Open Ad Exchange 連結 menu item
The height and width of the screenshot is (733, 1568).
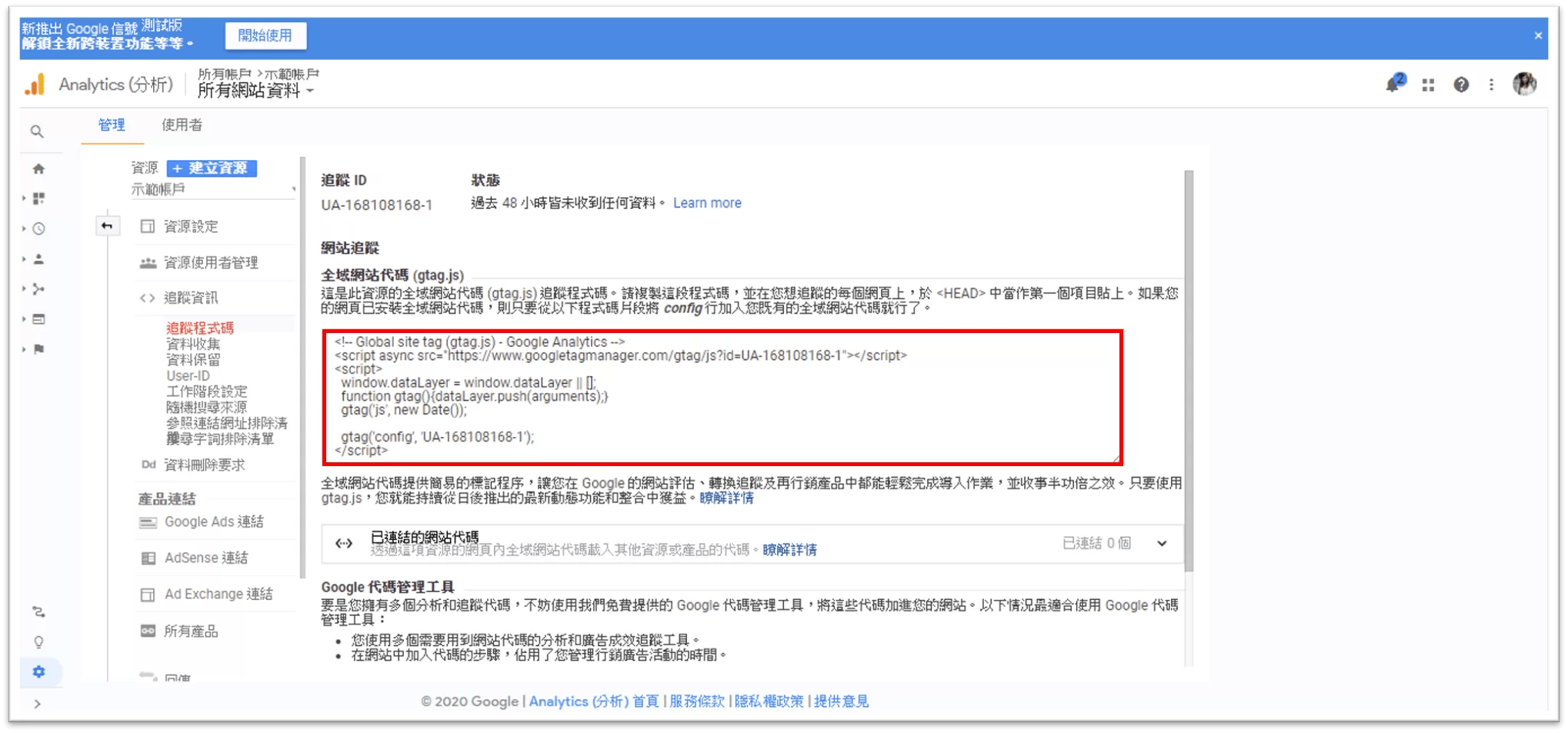pyautogui.click(x=218, y=594)
